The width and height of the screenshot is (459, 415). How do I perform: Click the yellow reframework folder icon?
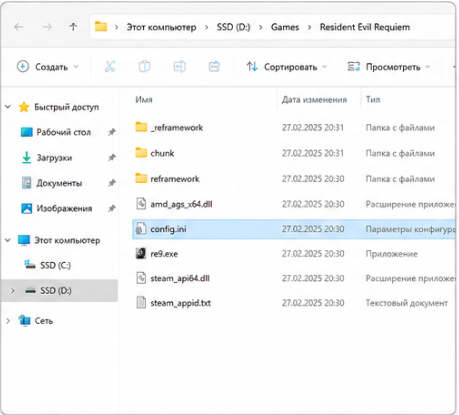point(141,178)
